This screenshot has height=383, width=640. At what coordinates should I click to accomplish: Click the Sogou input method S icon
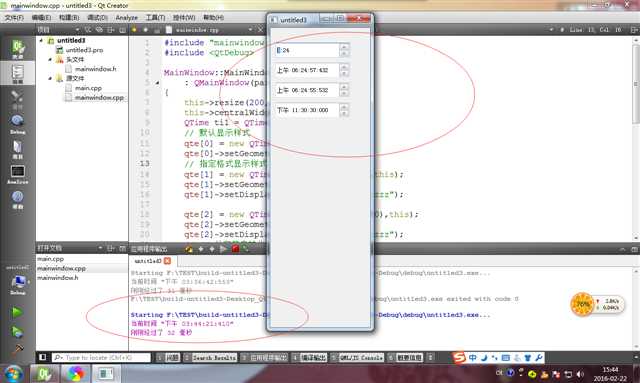pos(459,358)
